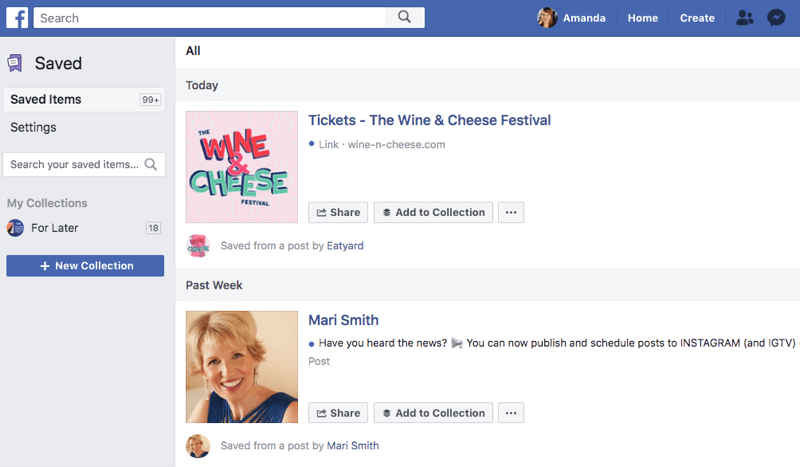Click the Mari Smith photo thumbnail
The image size is (800, 467).
click(x=242, y=367)
